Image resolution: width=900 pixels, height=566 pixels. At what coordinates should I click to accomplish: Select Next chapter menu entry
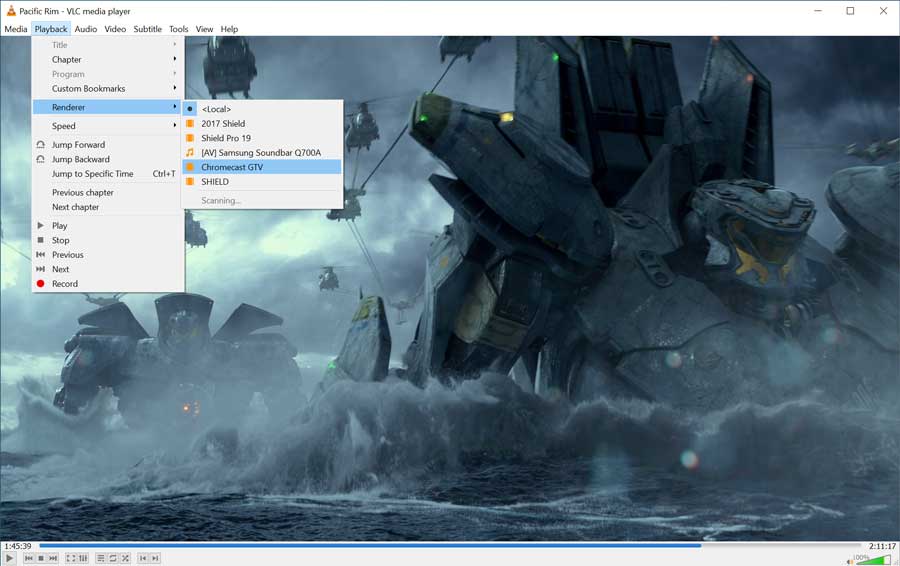tap(108, 207)
